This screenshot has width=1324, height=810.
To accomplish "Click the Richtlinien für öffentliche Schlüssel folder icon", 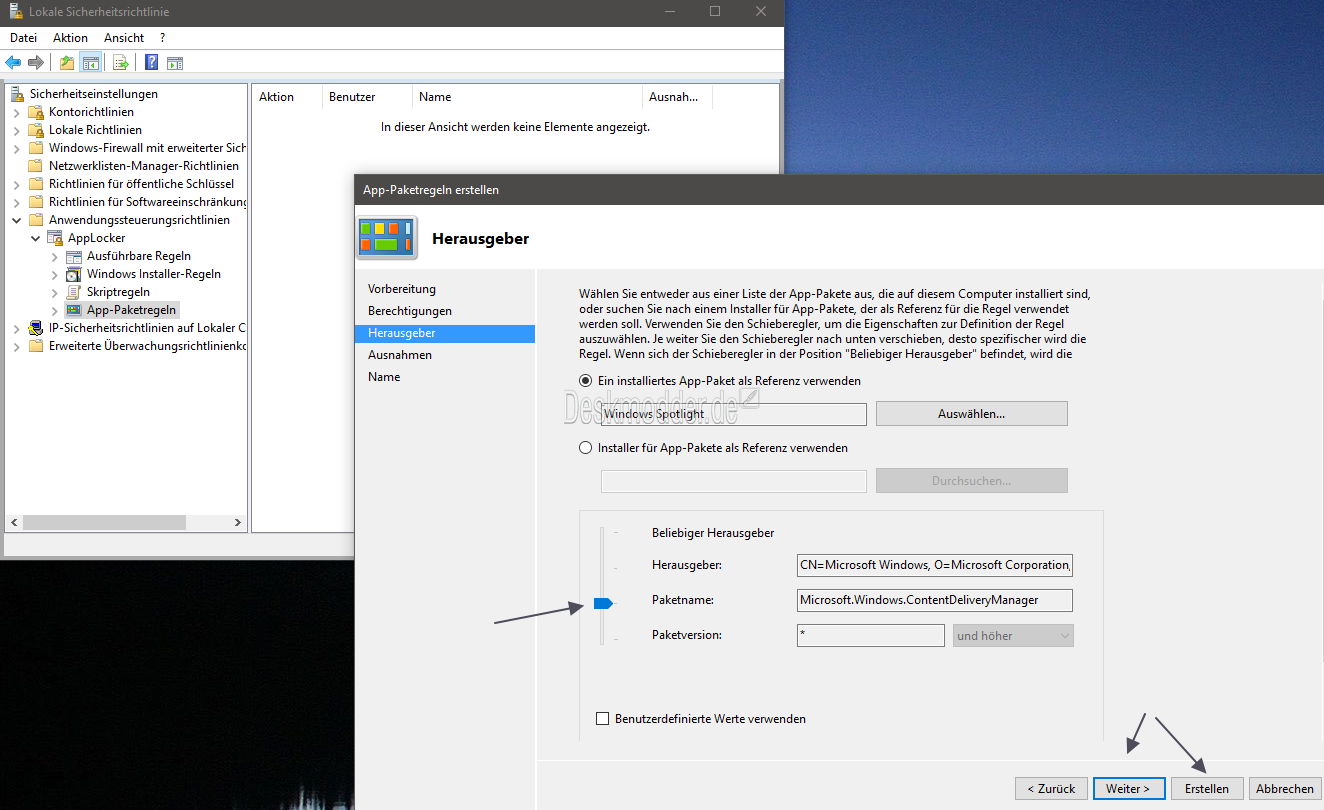I will tap(36, 184).
